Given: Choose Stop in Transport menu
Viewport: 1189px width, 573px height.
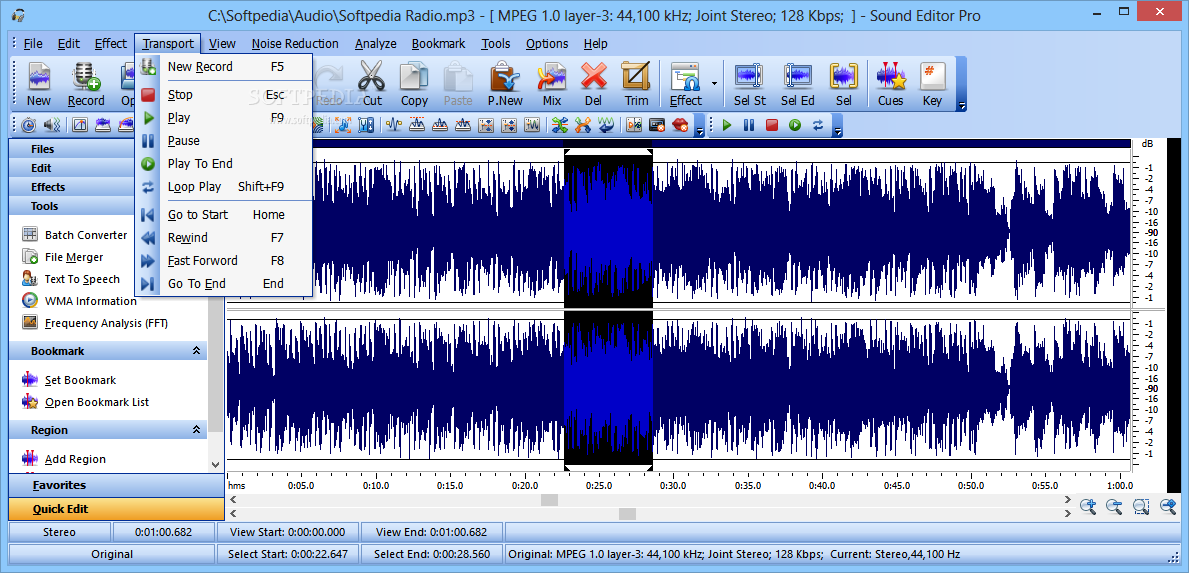Looking at the screenshot, I should 224,95.
